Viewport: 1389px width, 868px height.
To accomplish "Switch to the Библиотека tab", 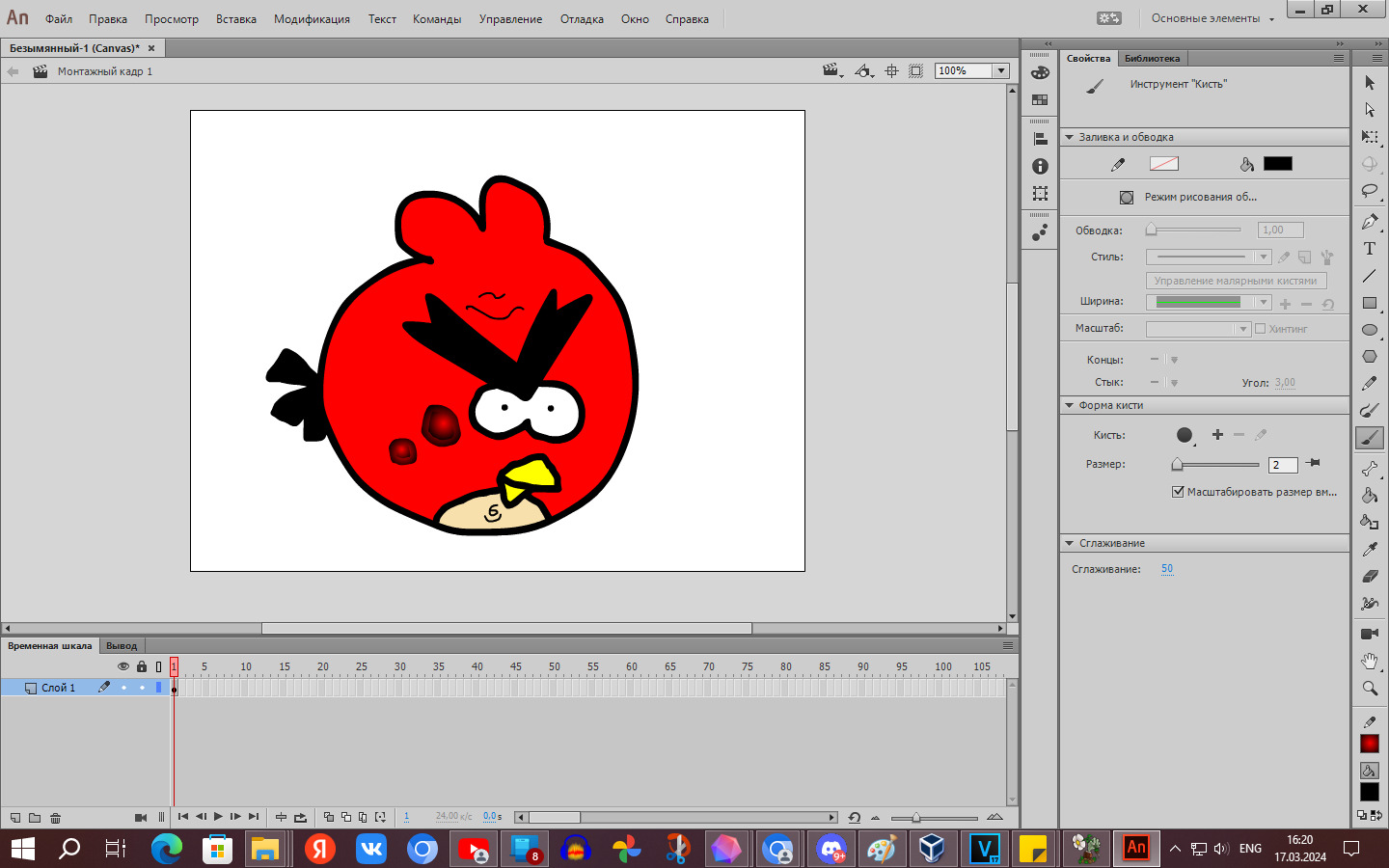I will (1152, 59).
